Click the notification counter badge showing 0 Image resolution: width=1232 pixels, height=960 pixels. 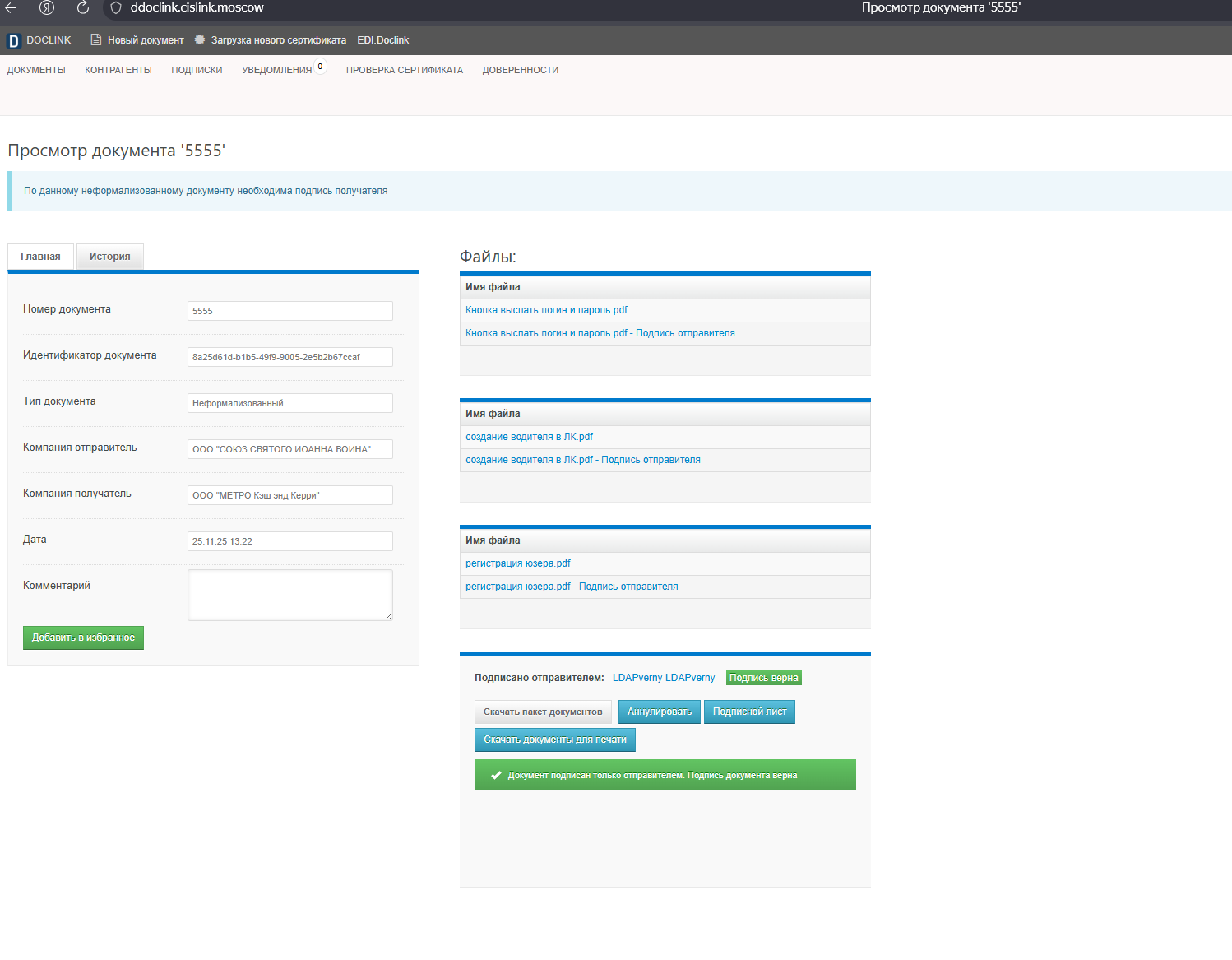tap(320, 67)
